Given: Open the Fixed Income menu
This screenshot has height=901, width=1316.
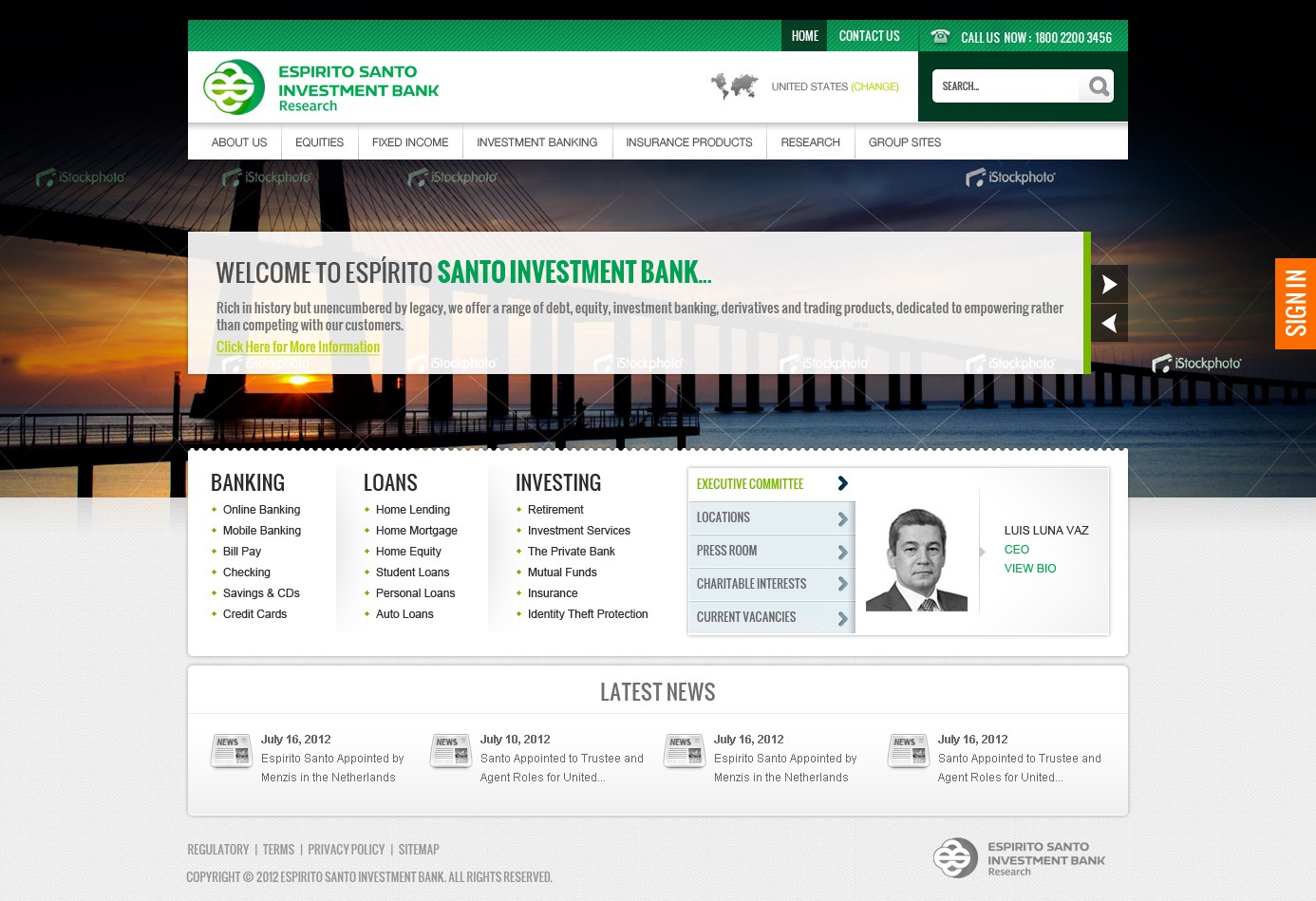Looking at the screenshot, I should tap(410, 142).
